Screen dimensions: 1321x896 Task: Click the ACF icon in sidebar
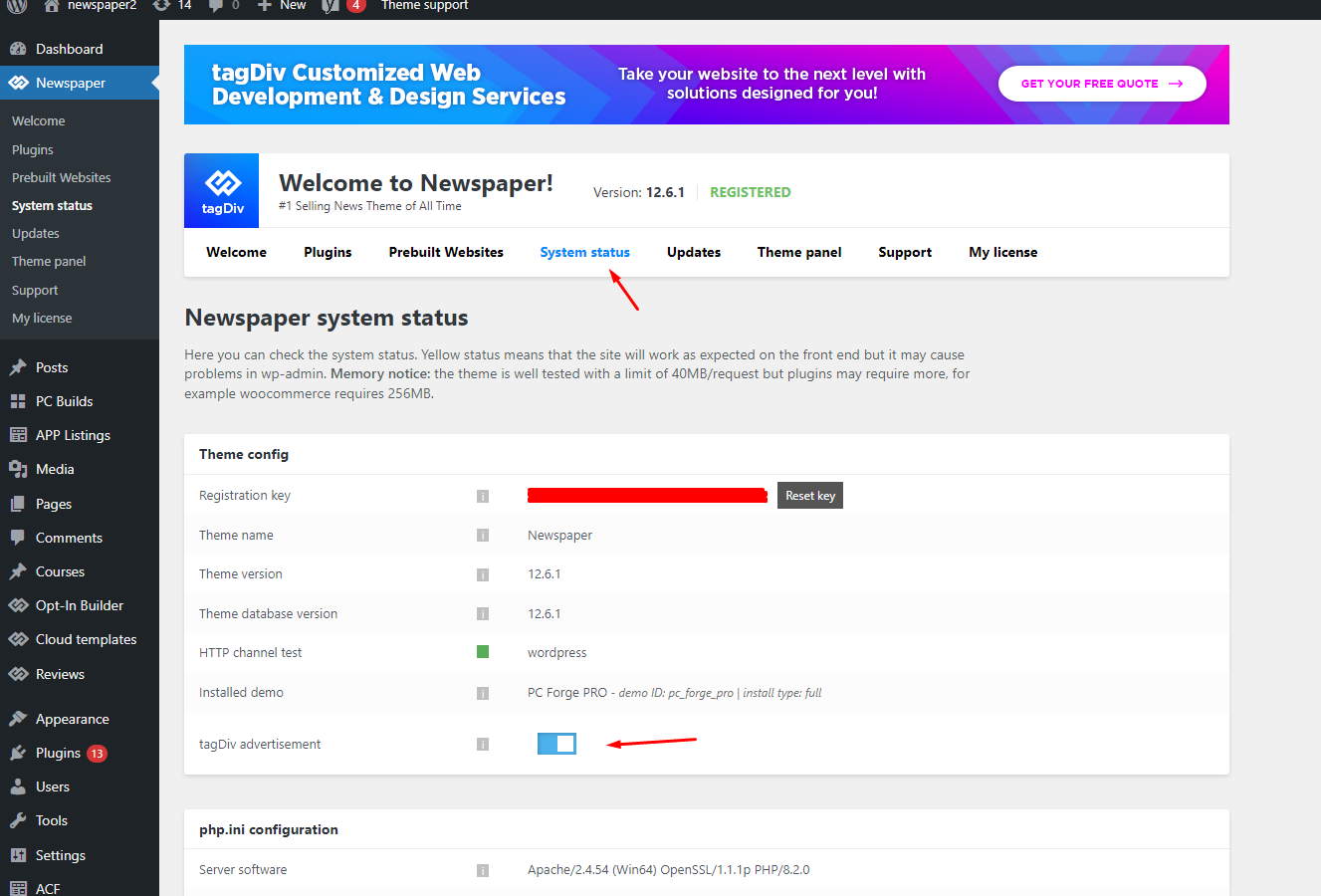[18, 888]
